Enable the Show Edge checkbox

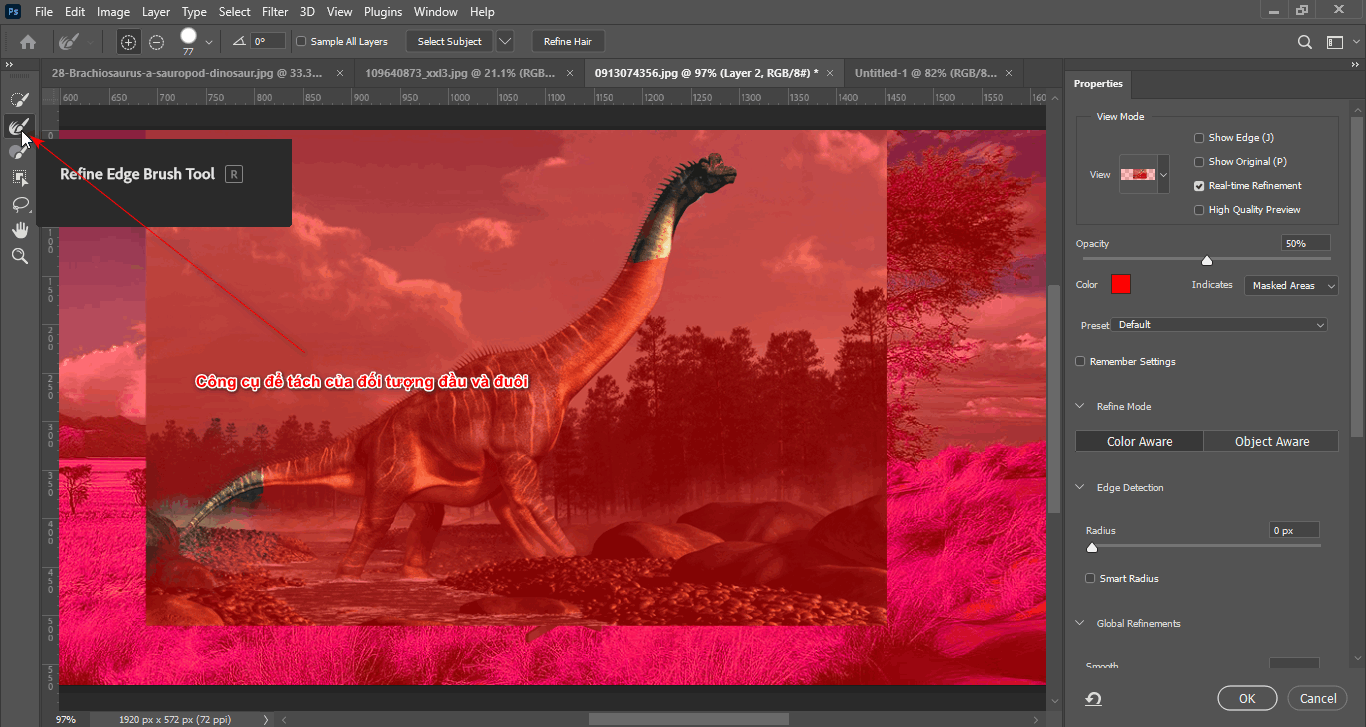(1199, 137)
